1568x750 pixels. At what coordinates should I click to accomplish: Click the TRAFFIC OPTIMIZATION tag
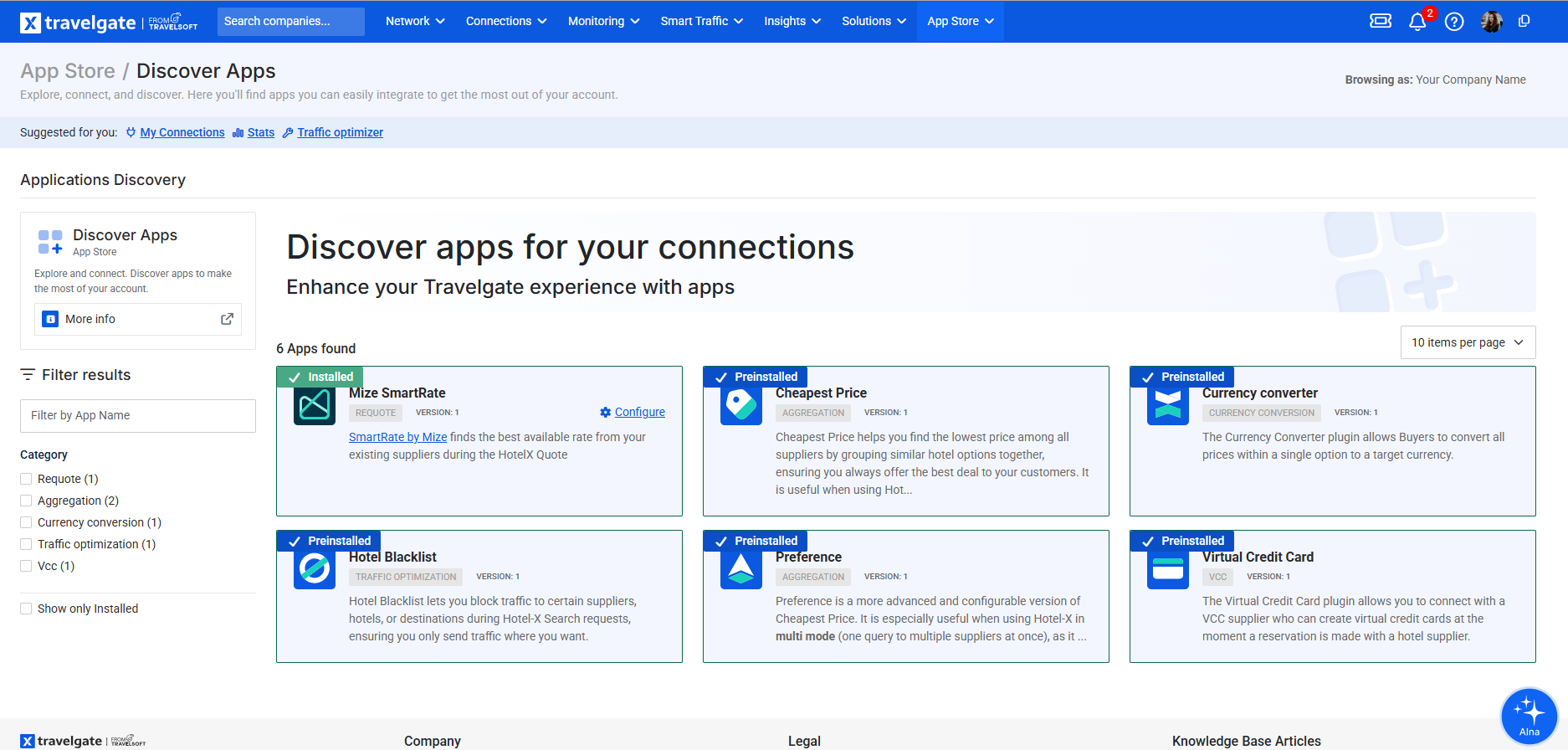click(x=406, y=577)
